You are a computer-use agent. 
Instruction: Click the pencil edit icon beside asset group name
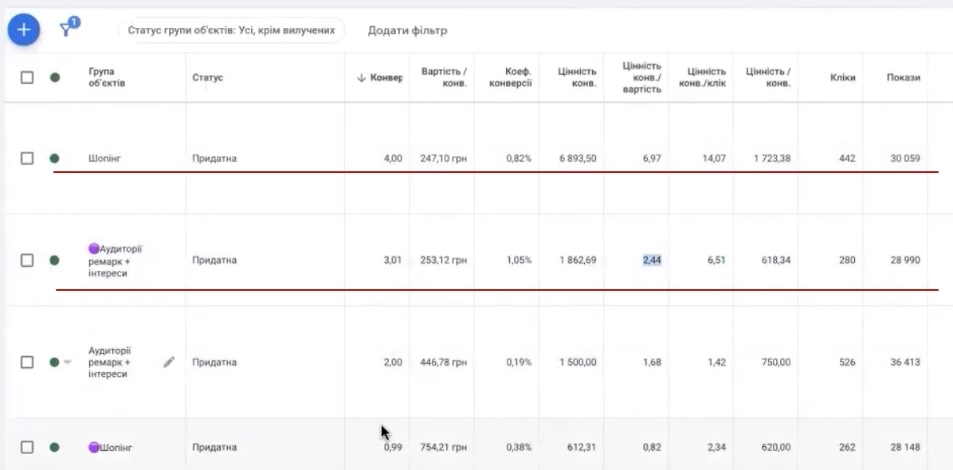pyautogui.click(x=169, y=362)
